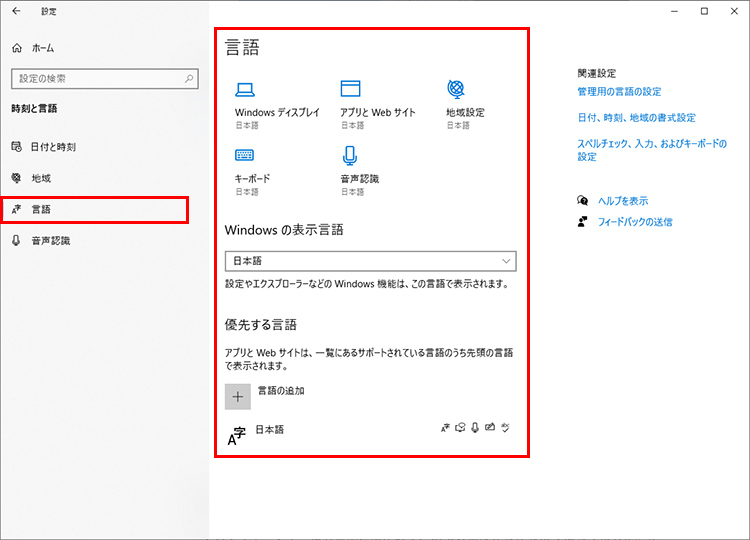Screen dimensions: 750x540
Task: Go to ホーム in the sidebar
Action: pyautogui.click(x=43, y=48)
